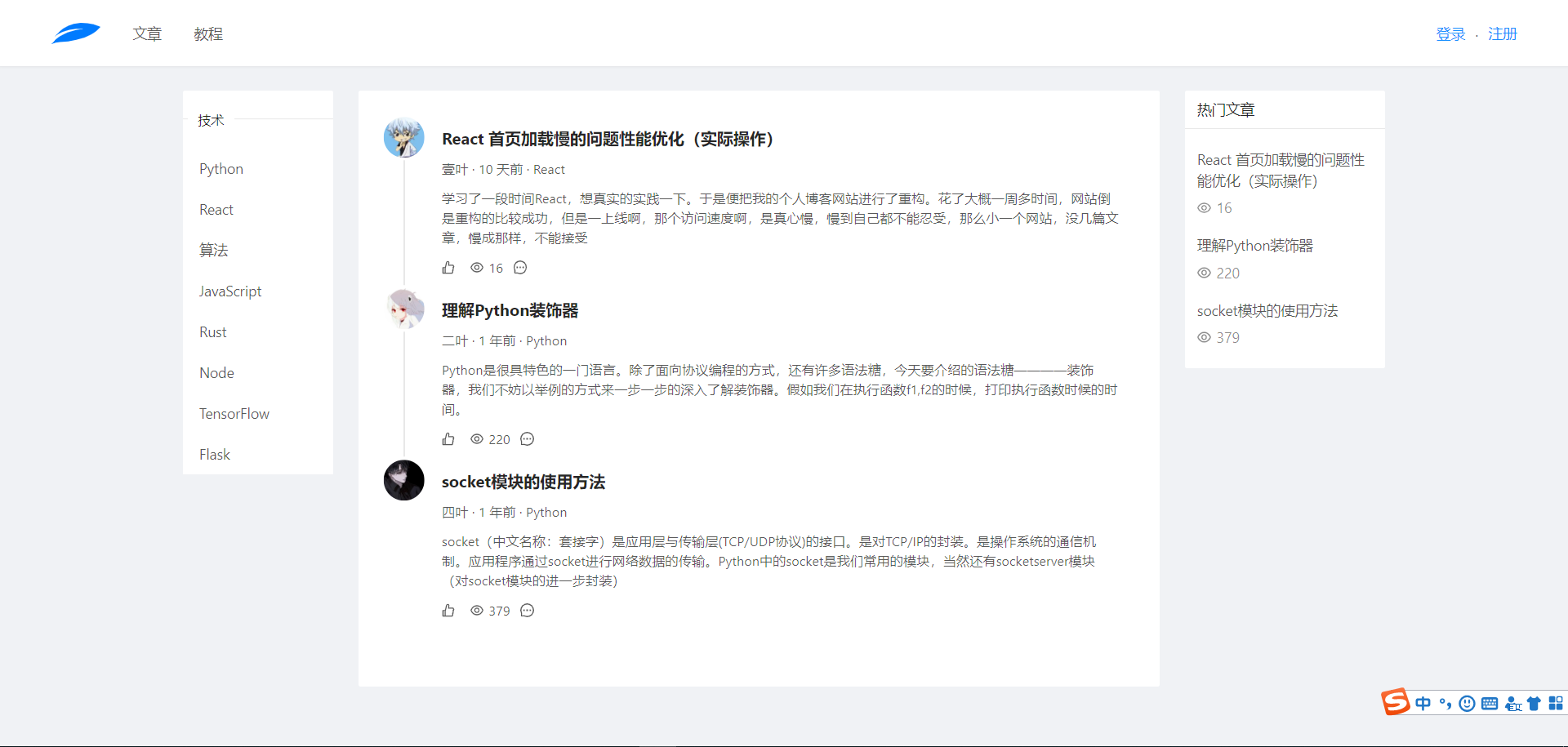
Task: Toggle Sogou Chinese/English mode indicator 中
Action: point(1423,704)
